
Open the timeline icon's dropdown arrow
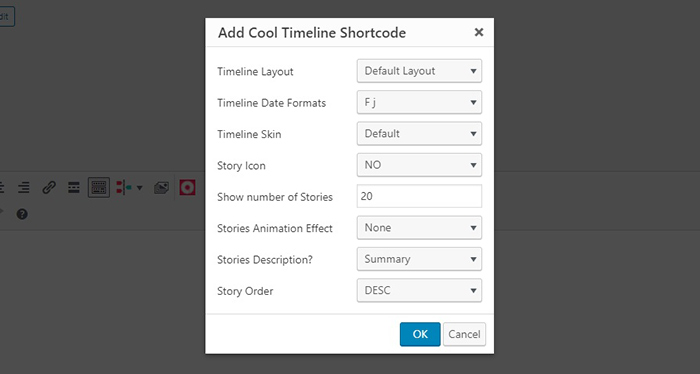tap(139, 188)
